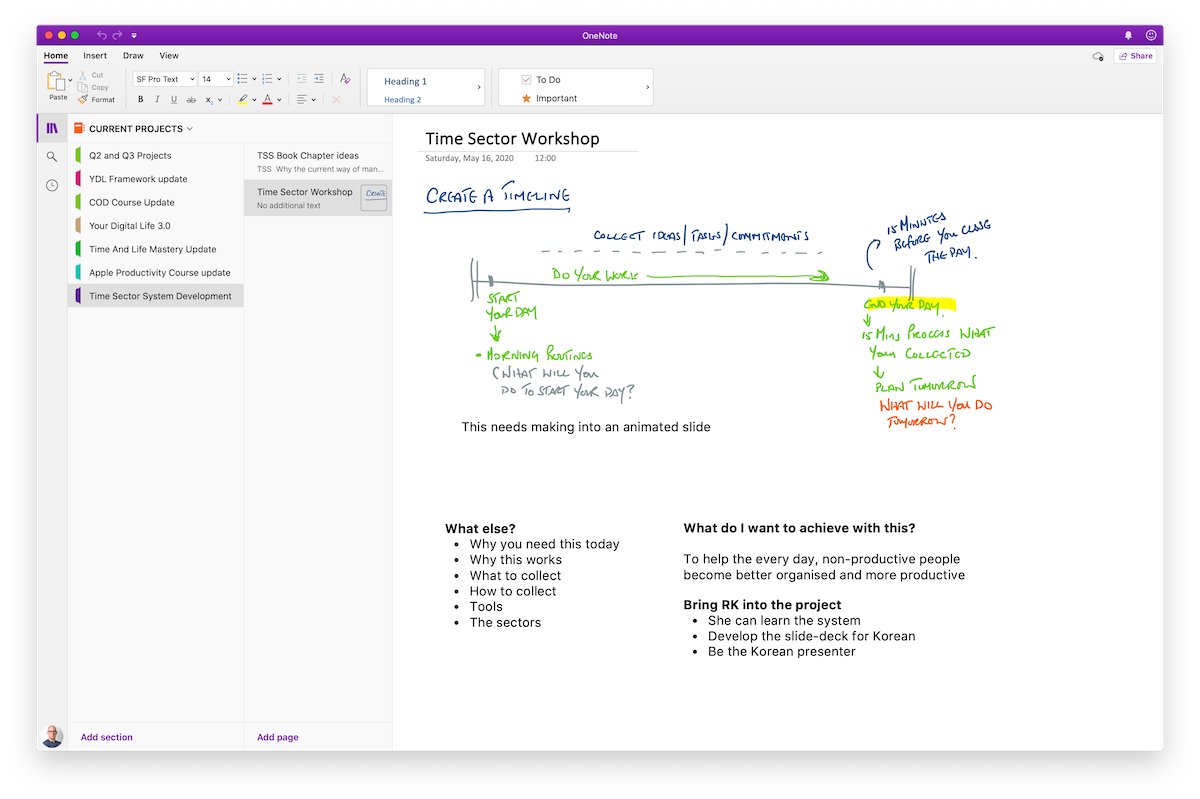
Task: Decrease the indent level
Action: (301, 79)
